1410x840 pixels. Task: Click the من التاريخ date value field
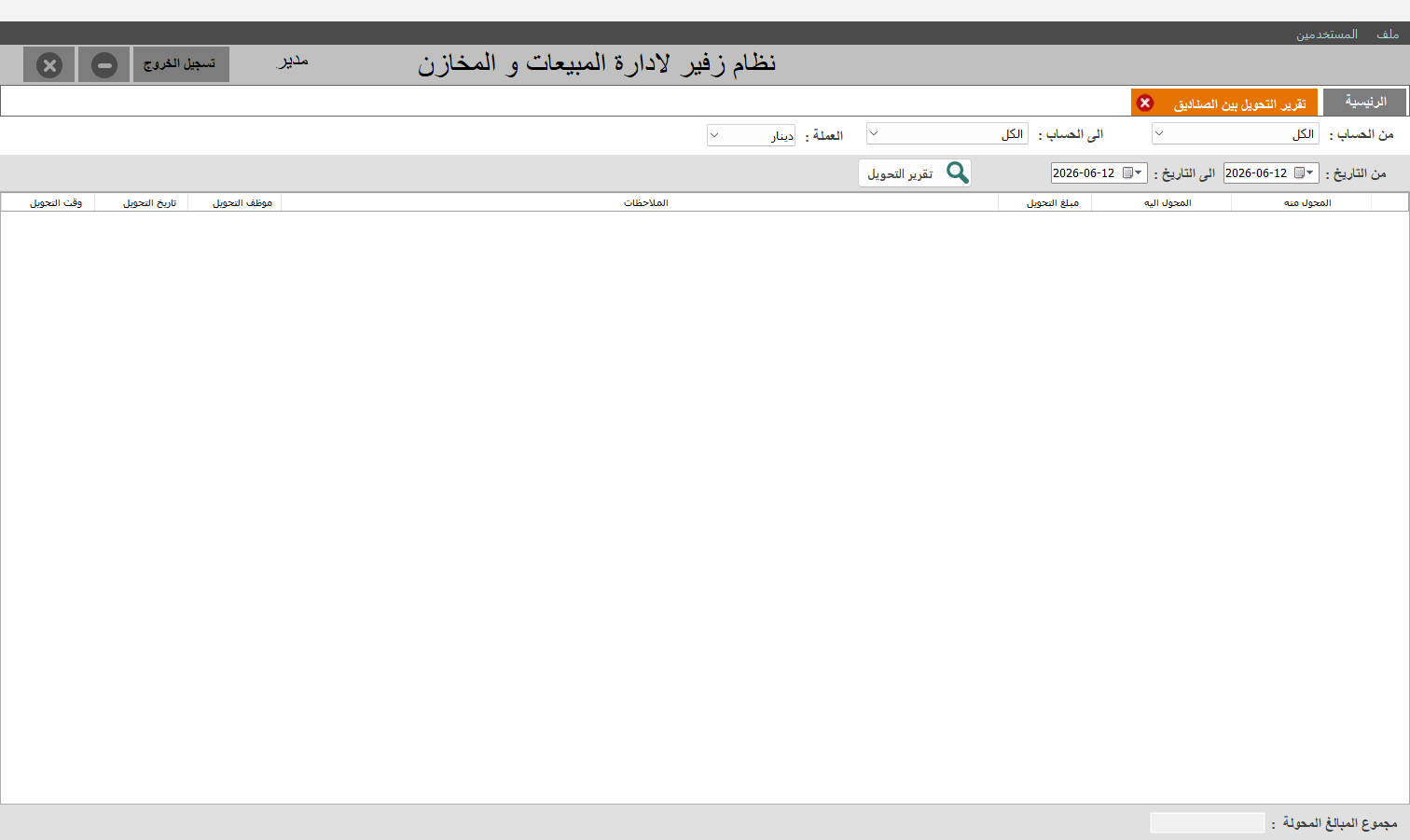click(1257, 173)
